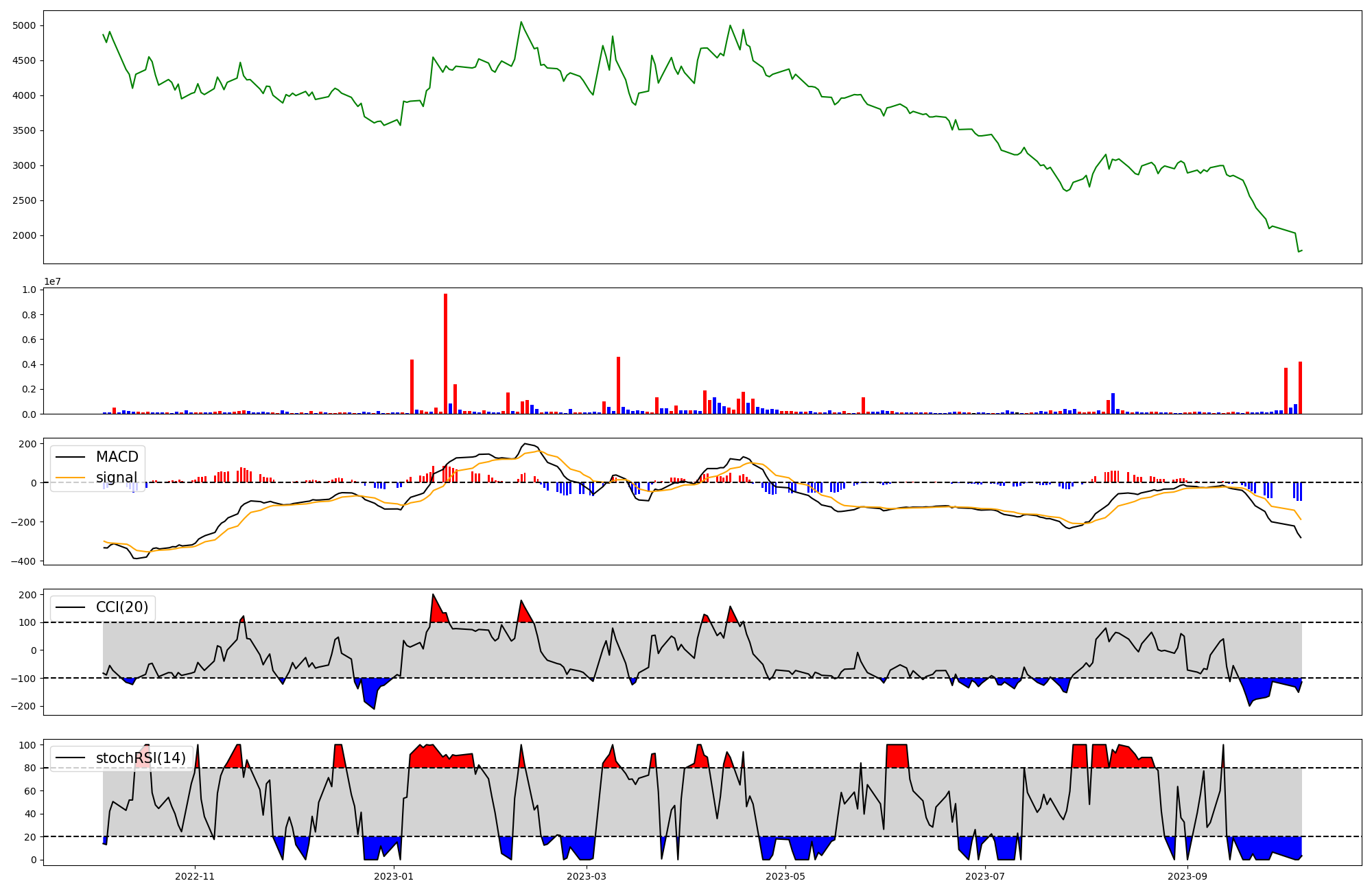
Task: Click the signal legend entry
Action: [x=116, y=478]
